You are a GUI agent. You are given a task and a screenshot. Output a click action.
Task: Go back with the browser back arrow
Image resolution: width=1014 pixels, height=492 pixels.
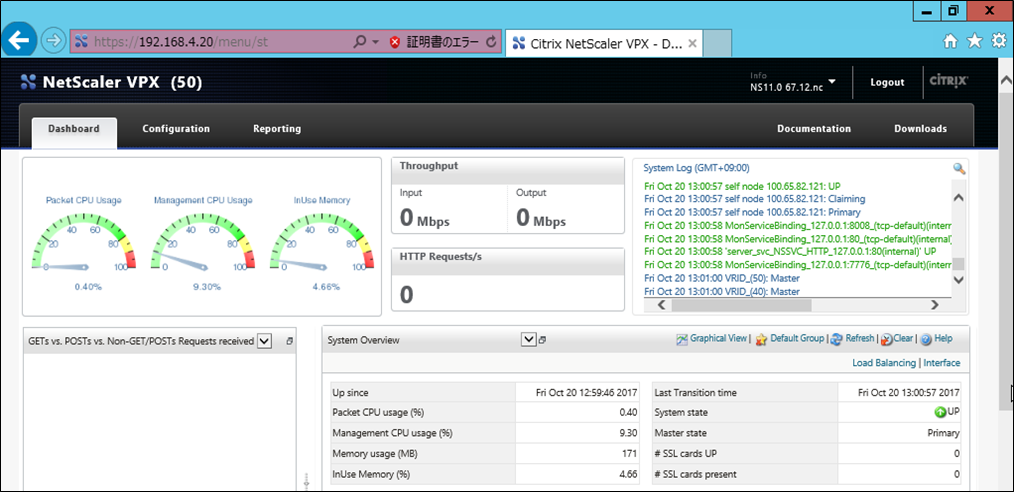(20, 41)
